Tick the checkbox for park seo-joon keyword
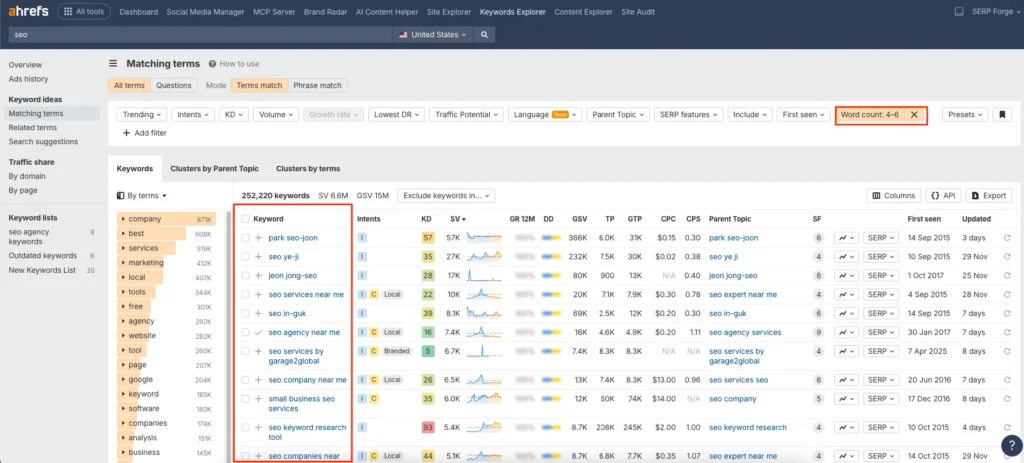 245,238
